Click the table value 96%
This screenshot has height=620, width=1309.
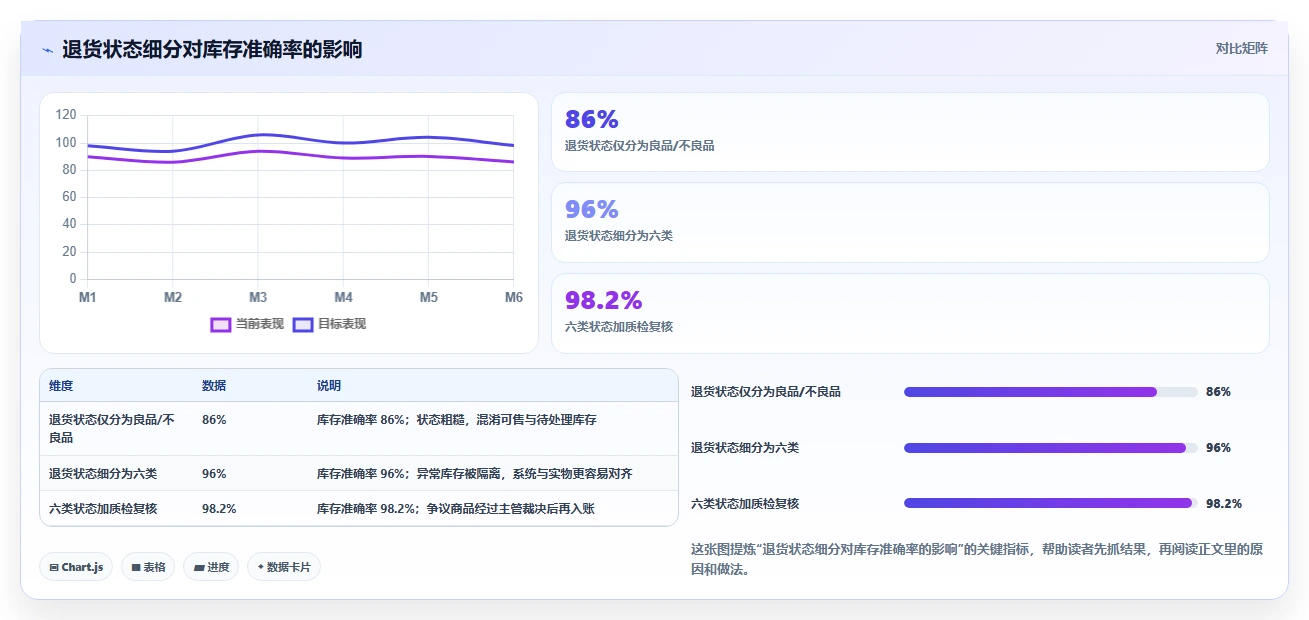[x=214, y=474]
